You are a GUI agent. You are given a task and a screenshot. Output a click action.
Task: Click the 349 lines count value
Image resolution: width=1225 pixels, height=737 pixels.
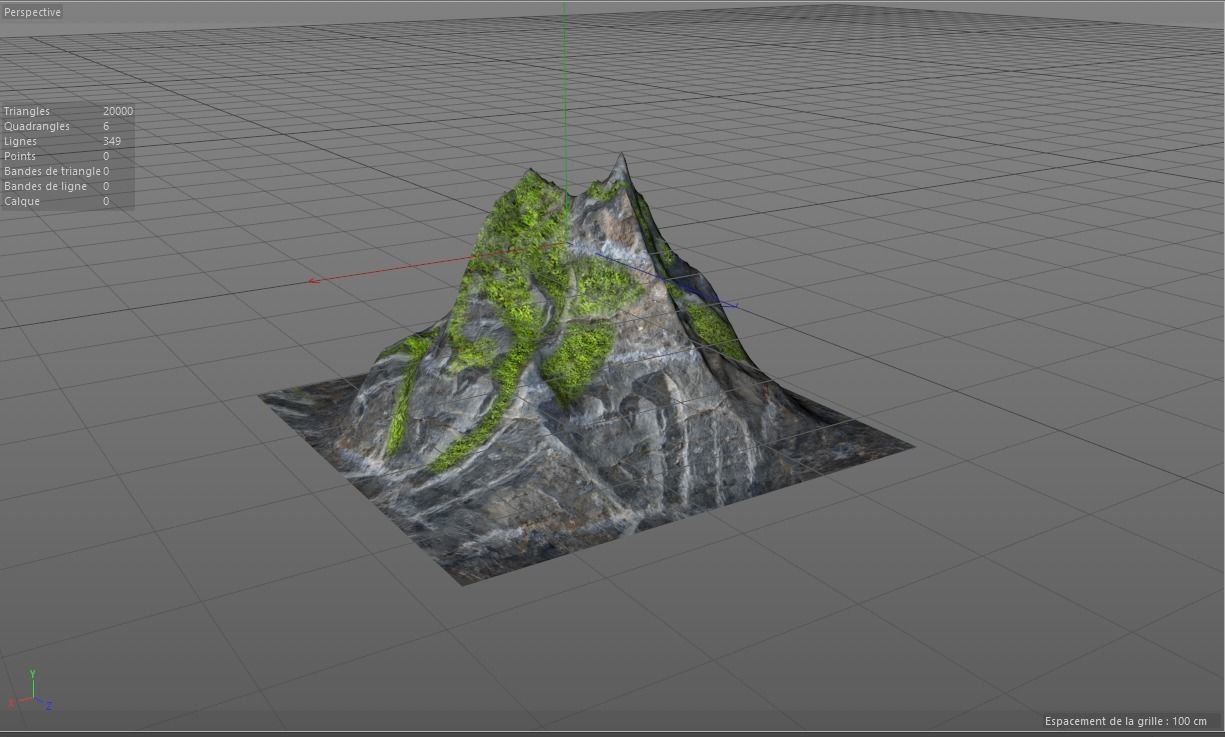[x=111, y=141]
